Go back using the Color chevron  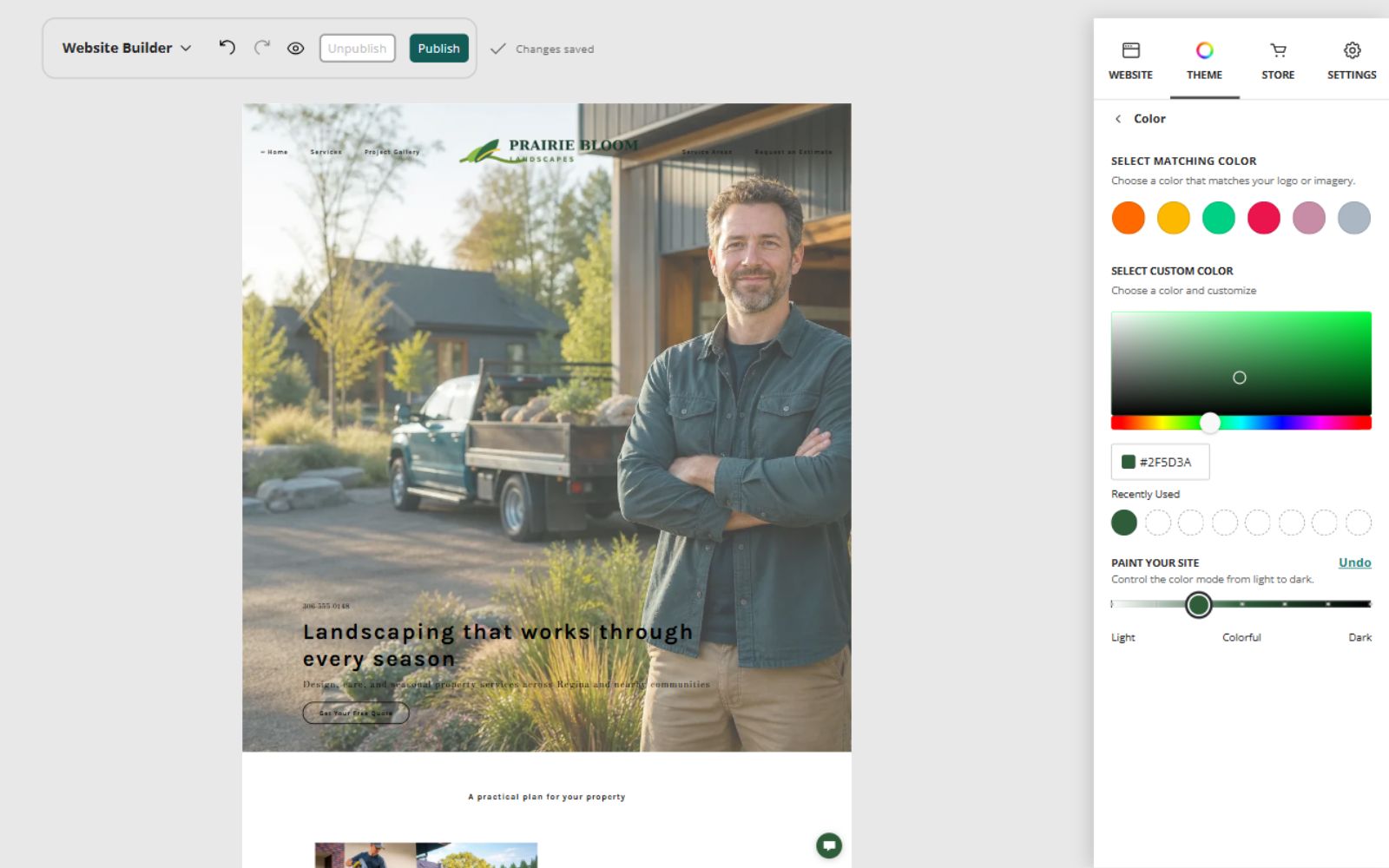[1118, 119]
